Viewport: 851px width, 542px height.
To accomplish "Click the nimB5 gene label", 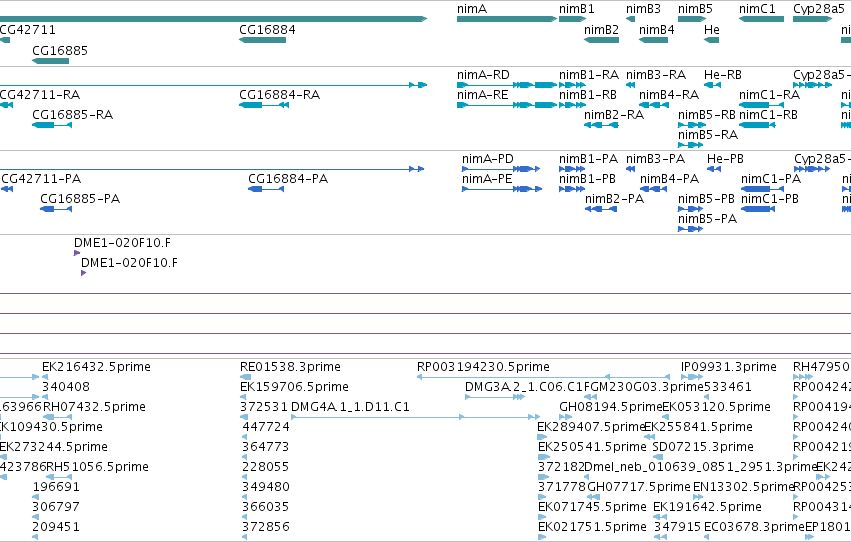I will (x=695, y=9).
